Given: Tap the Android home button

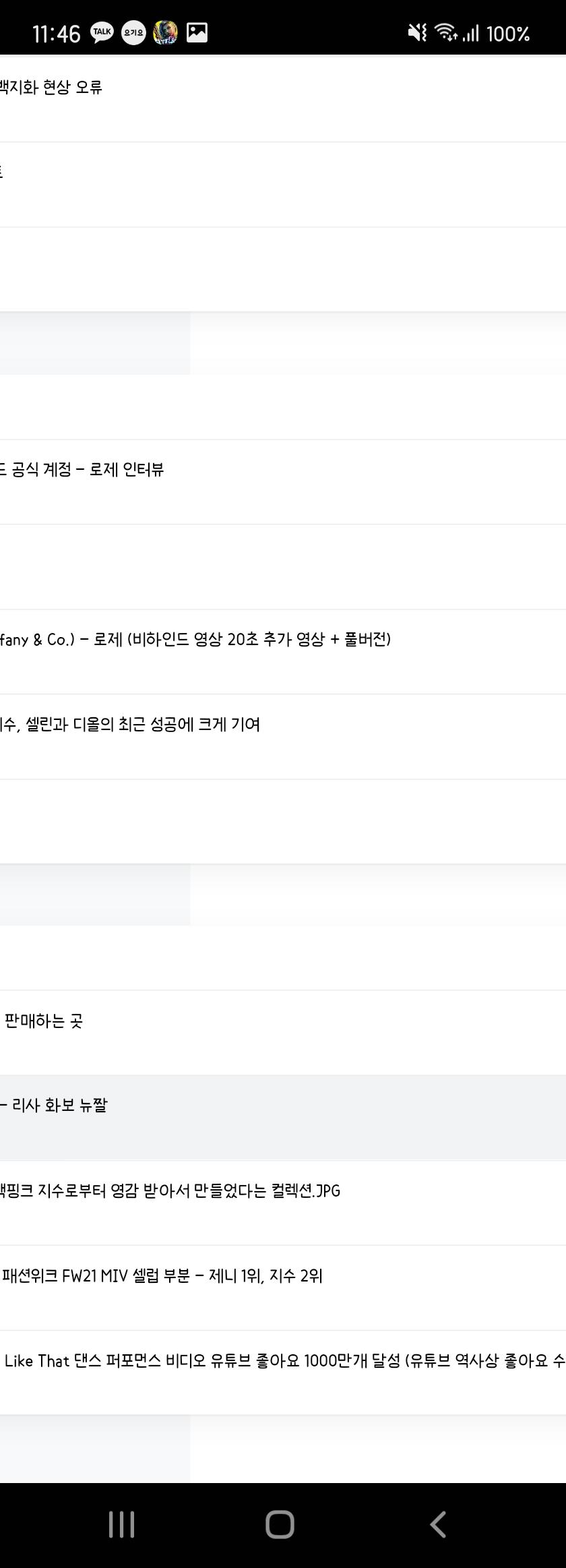Looking at the screenshot, I should 280,1524.
